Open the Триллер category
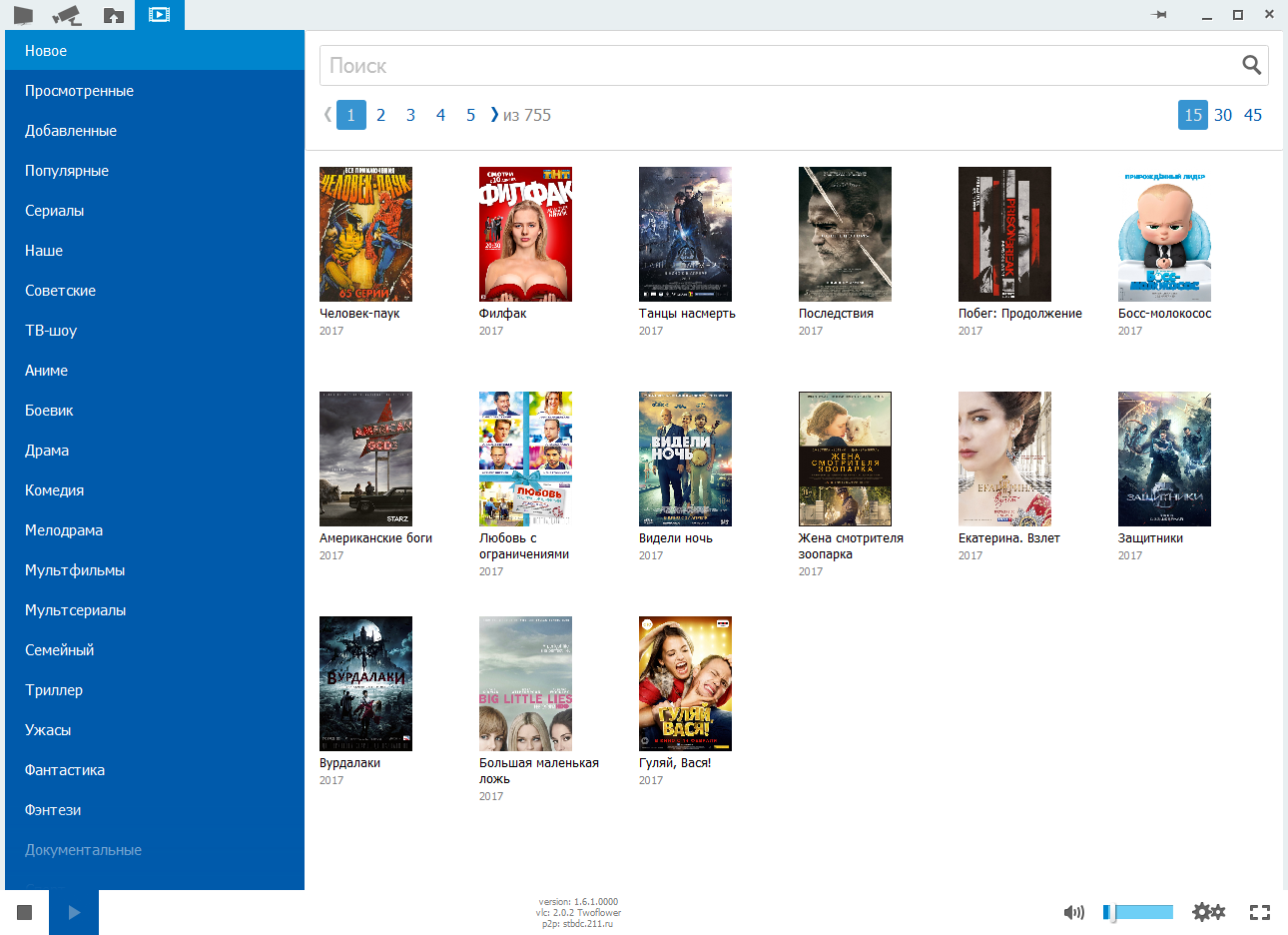Screen dimensions: 1288x935 (x=155, y=689)
